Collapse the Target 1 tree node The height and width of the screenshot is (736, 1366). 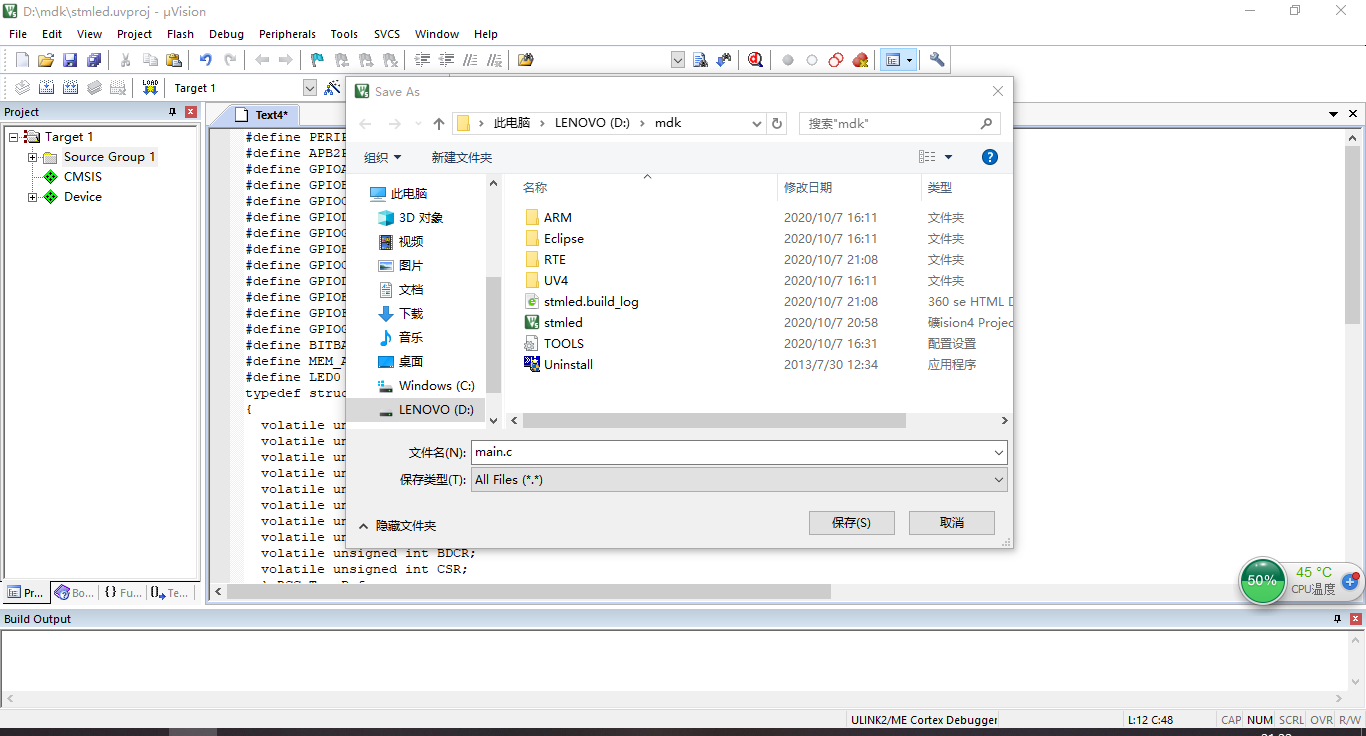[x=13, y=137]
